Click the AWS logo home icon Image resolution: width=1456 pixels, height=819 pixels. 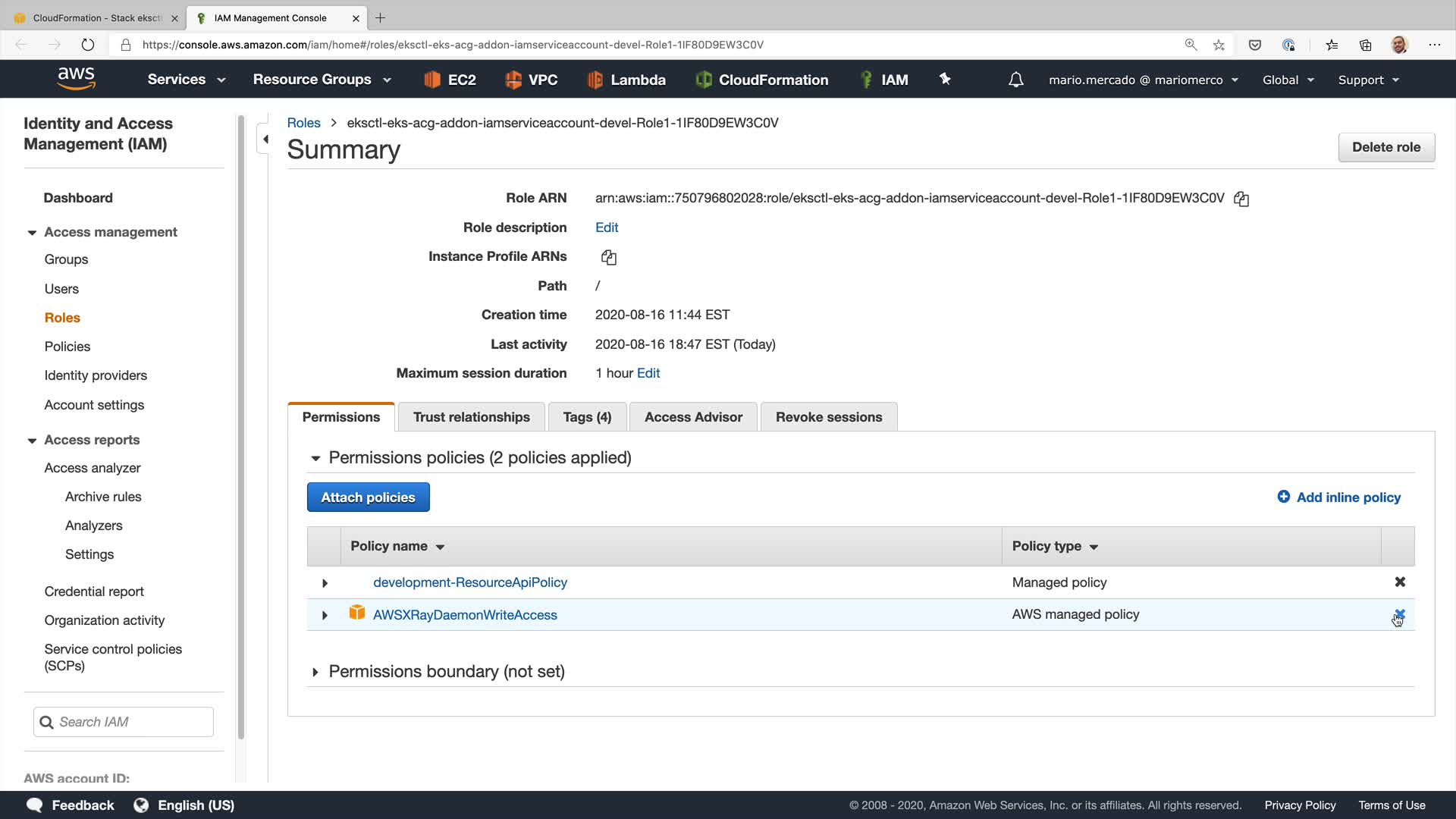point(76,78)
